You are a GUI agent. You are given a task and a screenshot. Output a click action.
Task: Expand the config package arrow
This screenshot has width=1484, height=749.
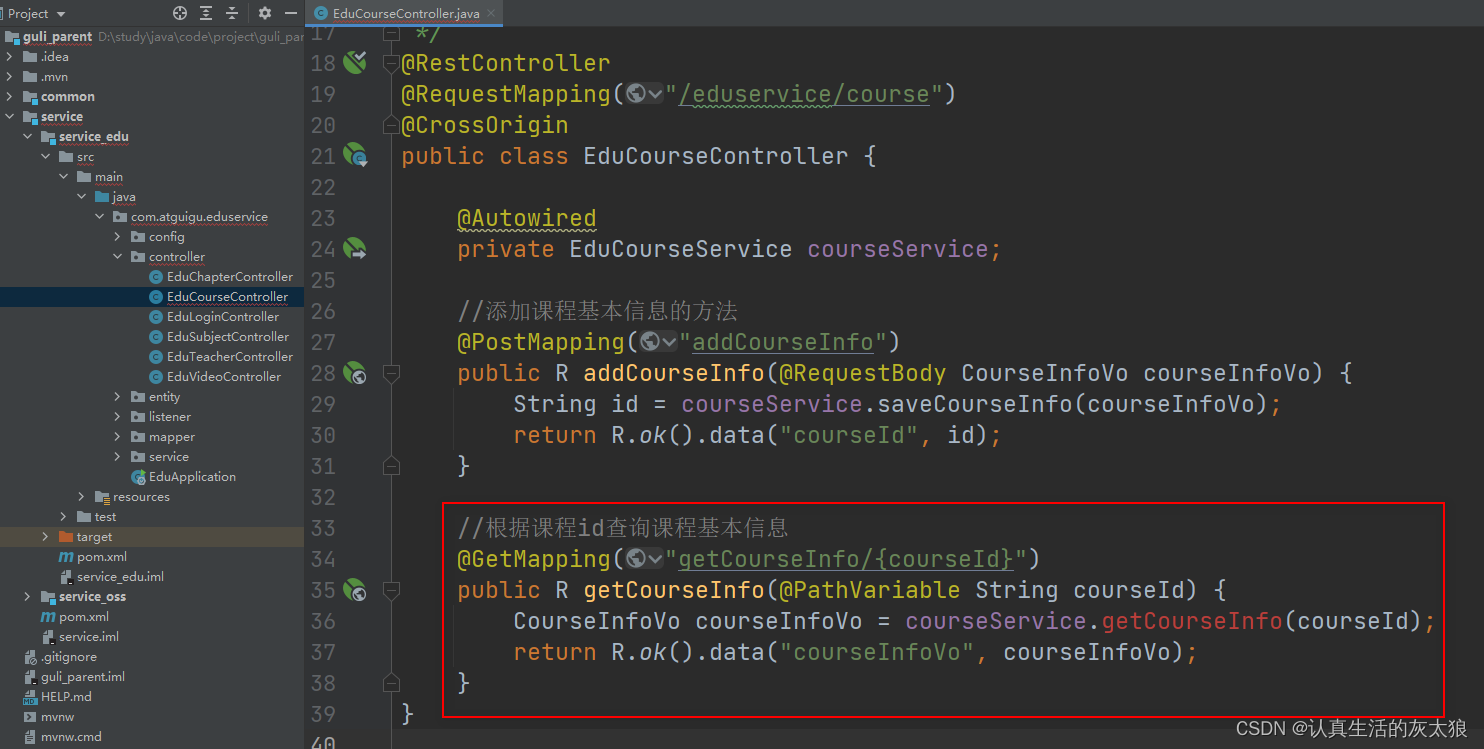point(118,237)
